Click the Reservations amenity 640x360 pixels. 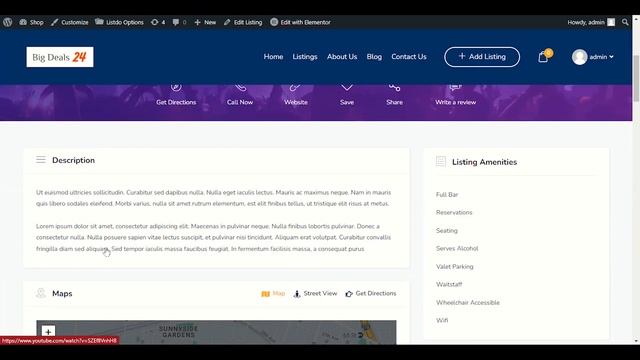point(454,213)
